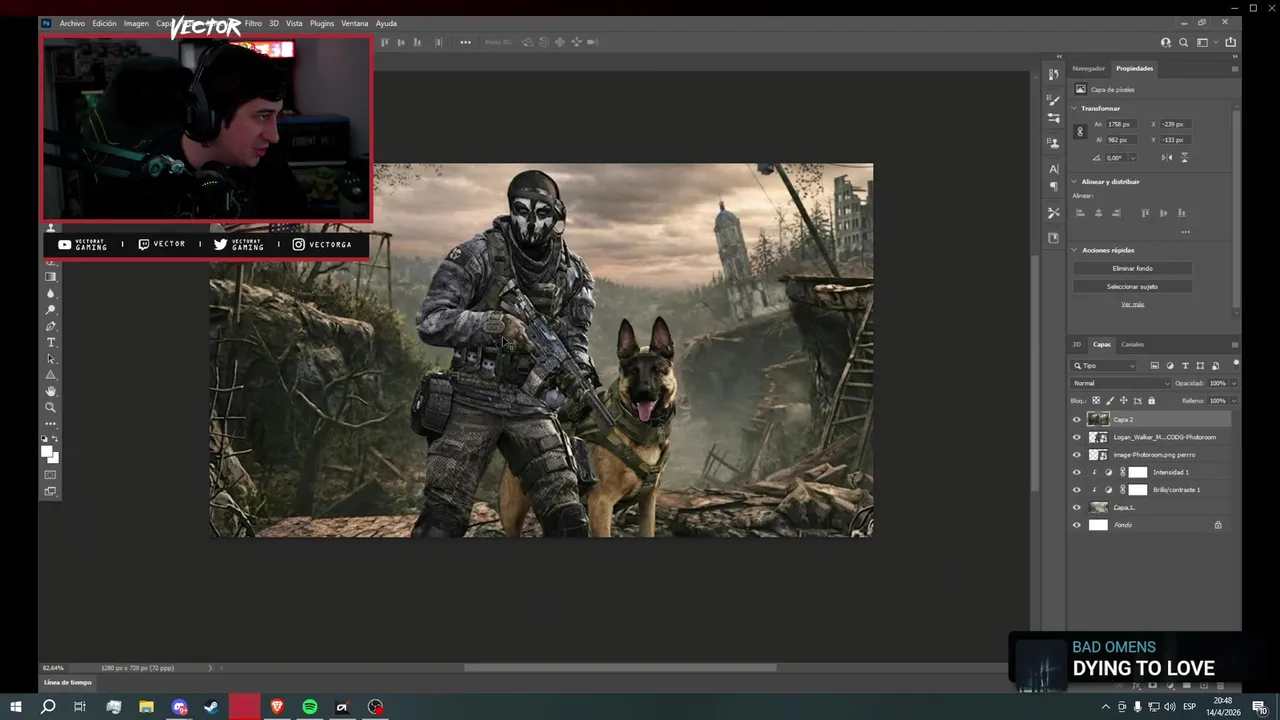The height and width of the screenshot is (720, 1280).
Task: Select the Shape (triangle) tool
Action: point(51,374)
